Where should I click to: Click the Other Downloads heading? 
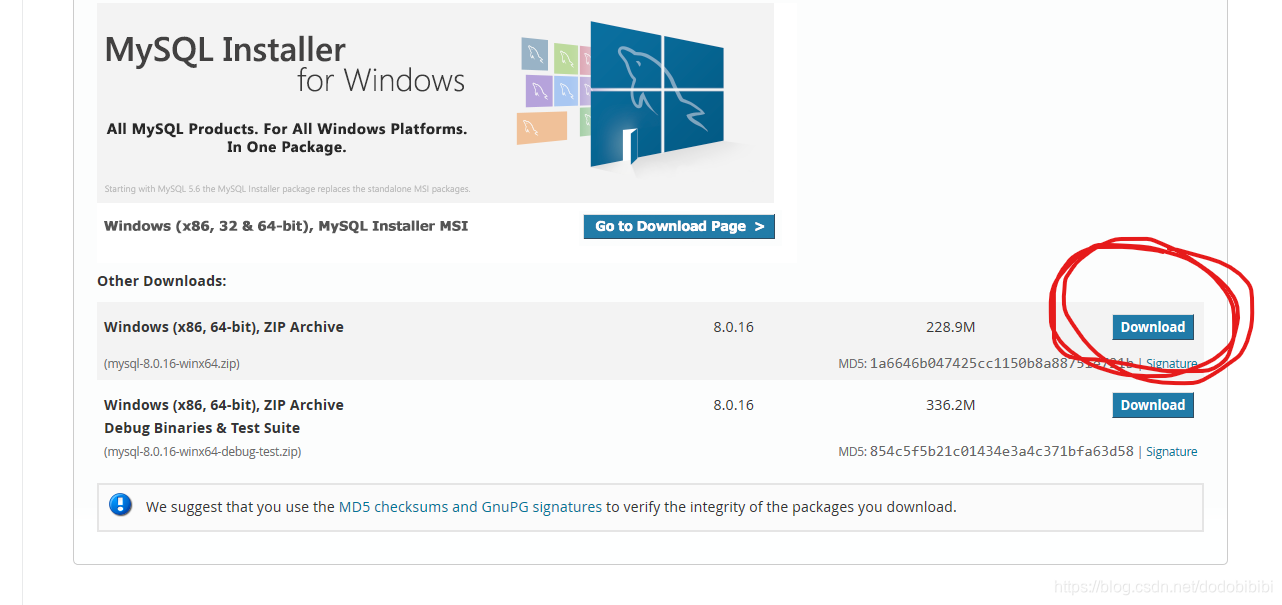[x=162, y=281]
